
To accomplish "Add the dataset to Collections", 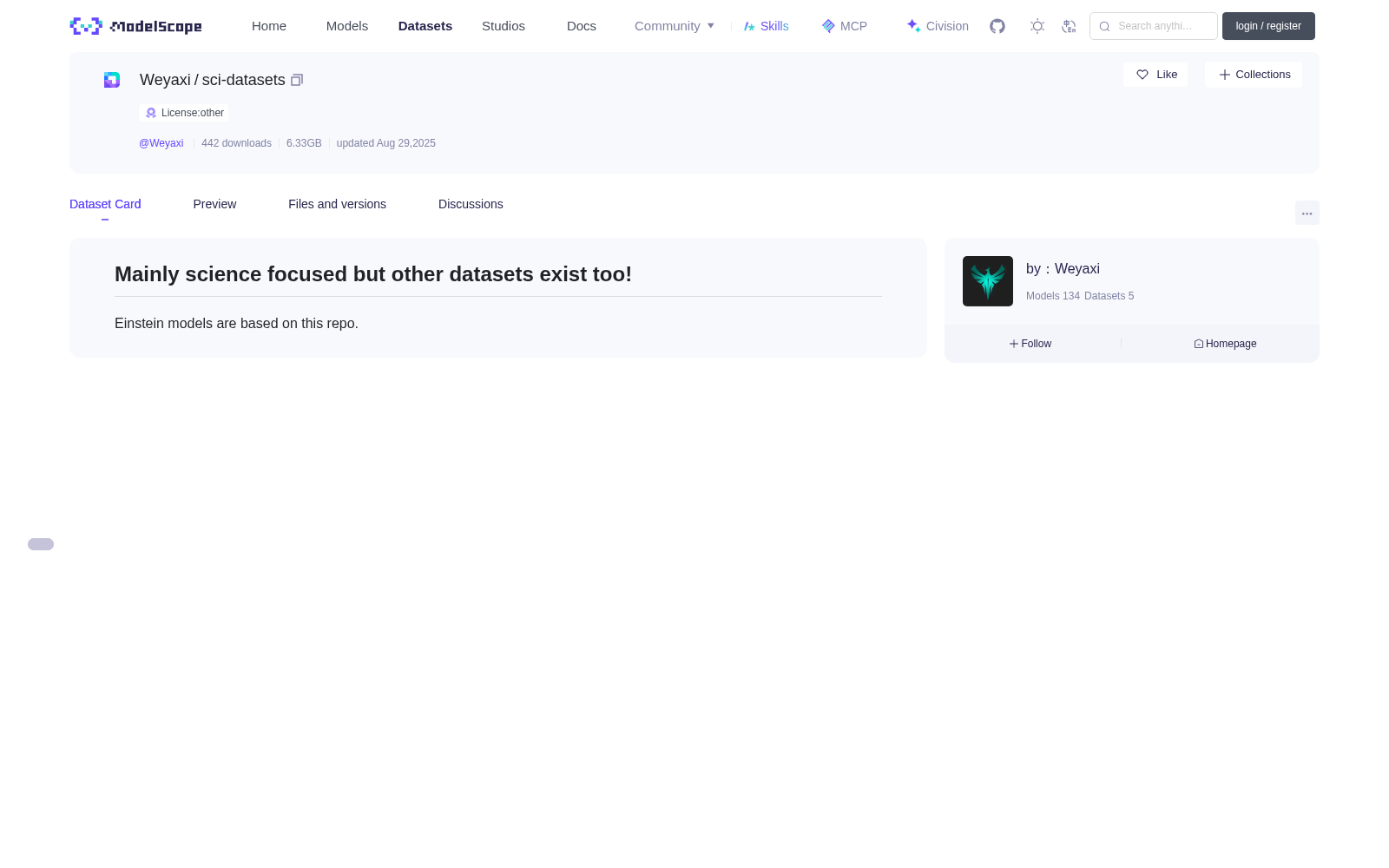I will 1254,75.
